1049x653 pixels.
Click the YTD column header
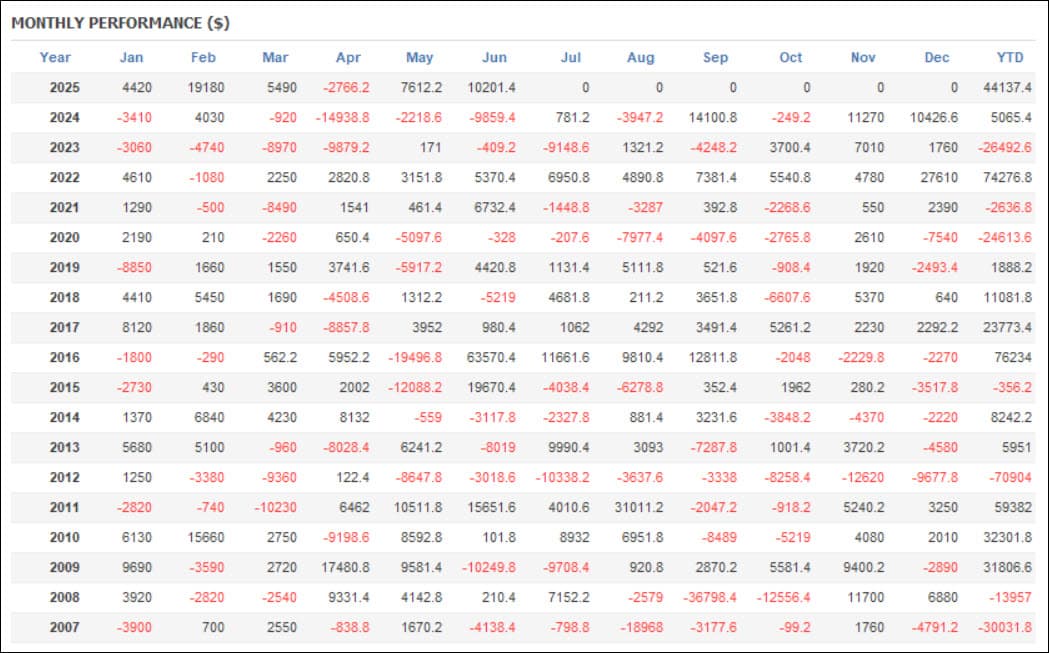(x=1010, y=58)
